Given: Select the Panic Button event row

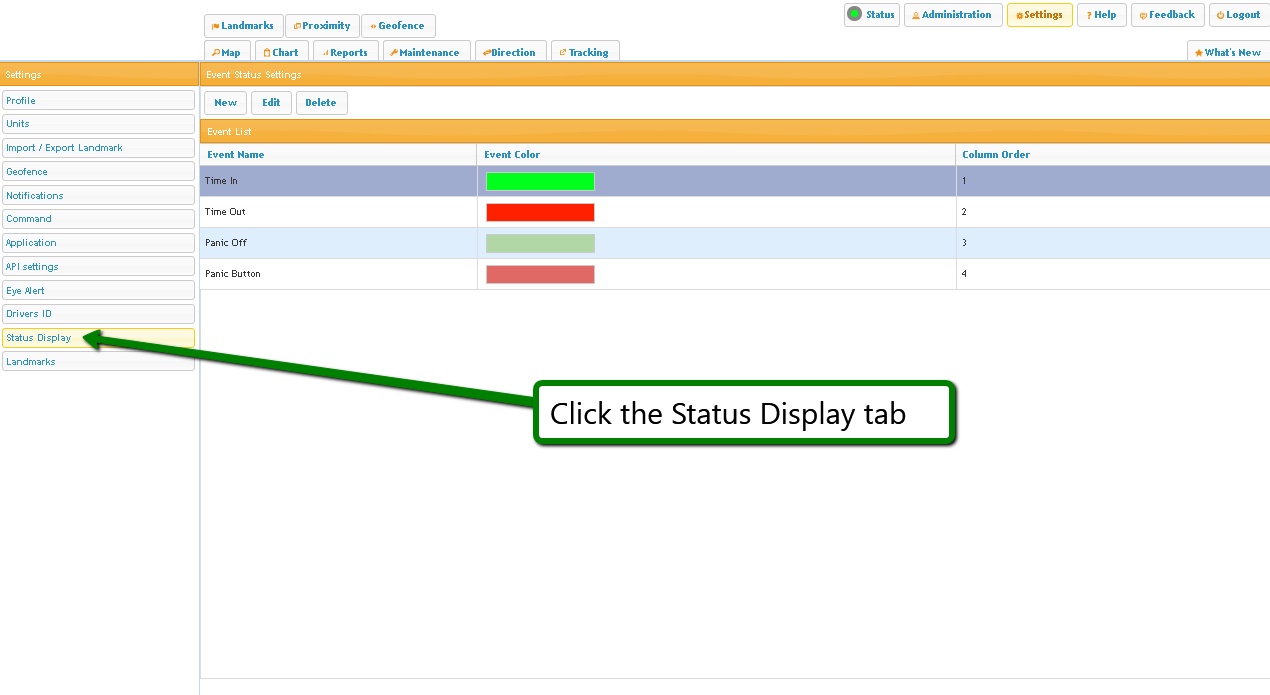Looking at the screenshot, I should point(233,274).
